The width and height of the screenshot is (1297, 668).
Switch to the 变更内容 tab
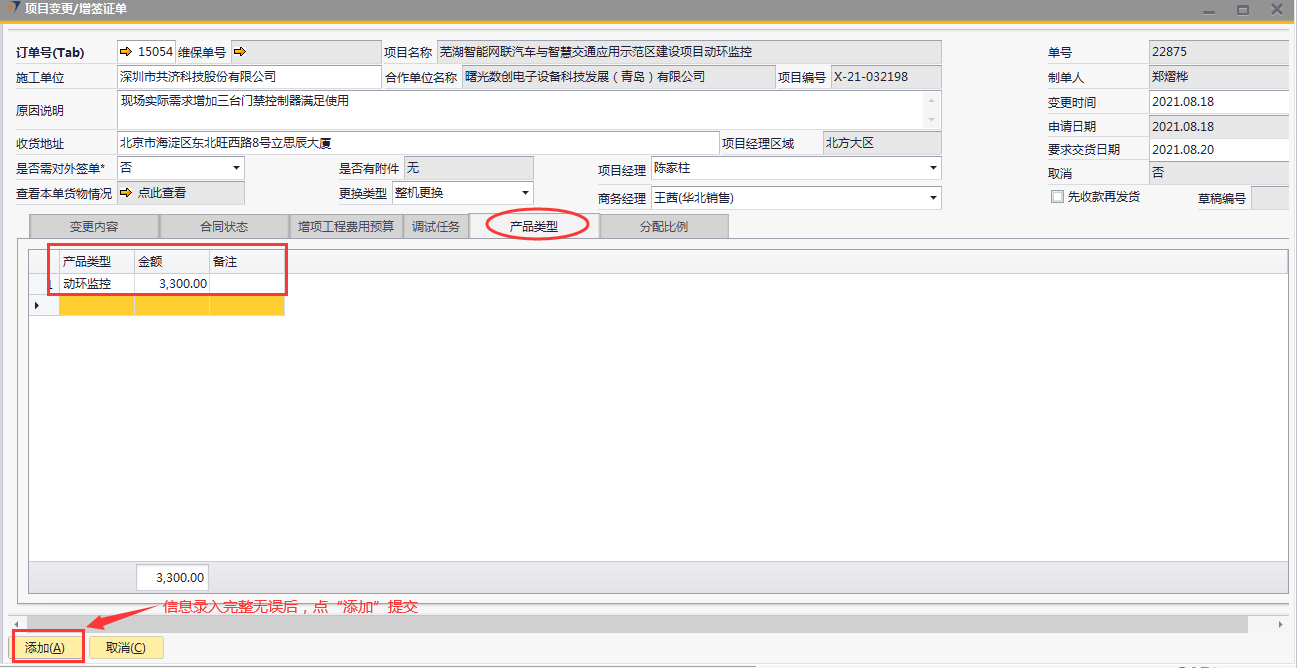tap(93, 227)
